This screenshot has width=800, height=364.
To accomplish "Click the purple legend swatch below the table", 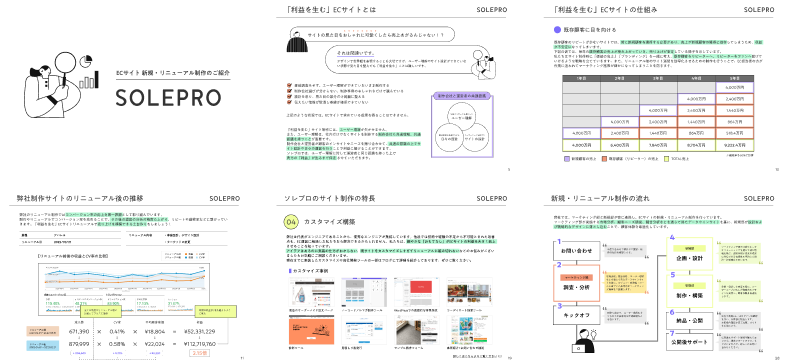I will pos(566,159).
